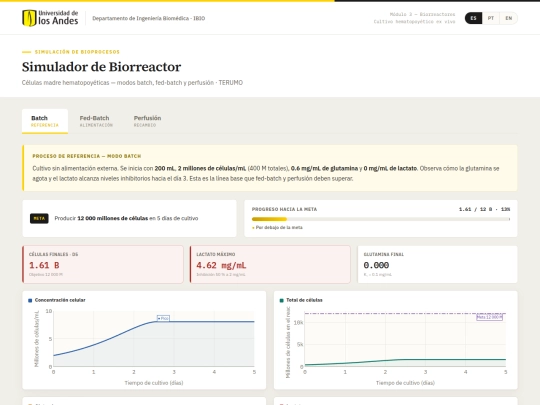
Task: Select the Batch tab
Action: coord(45,121)
